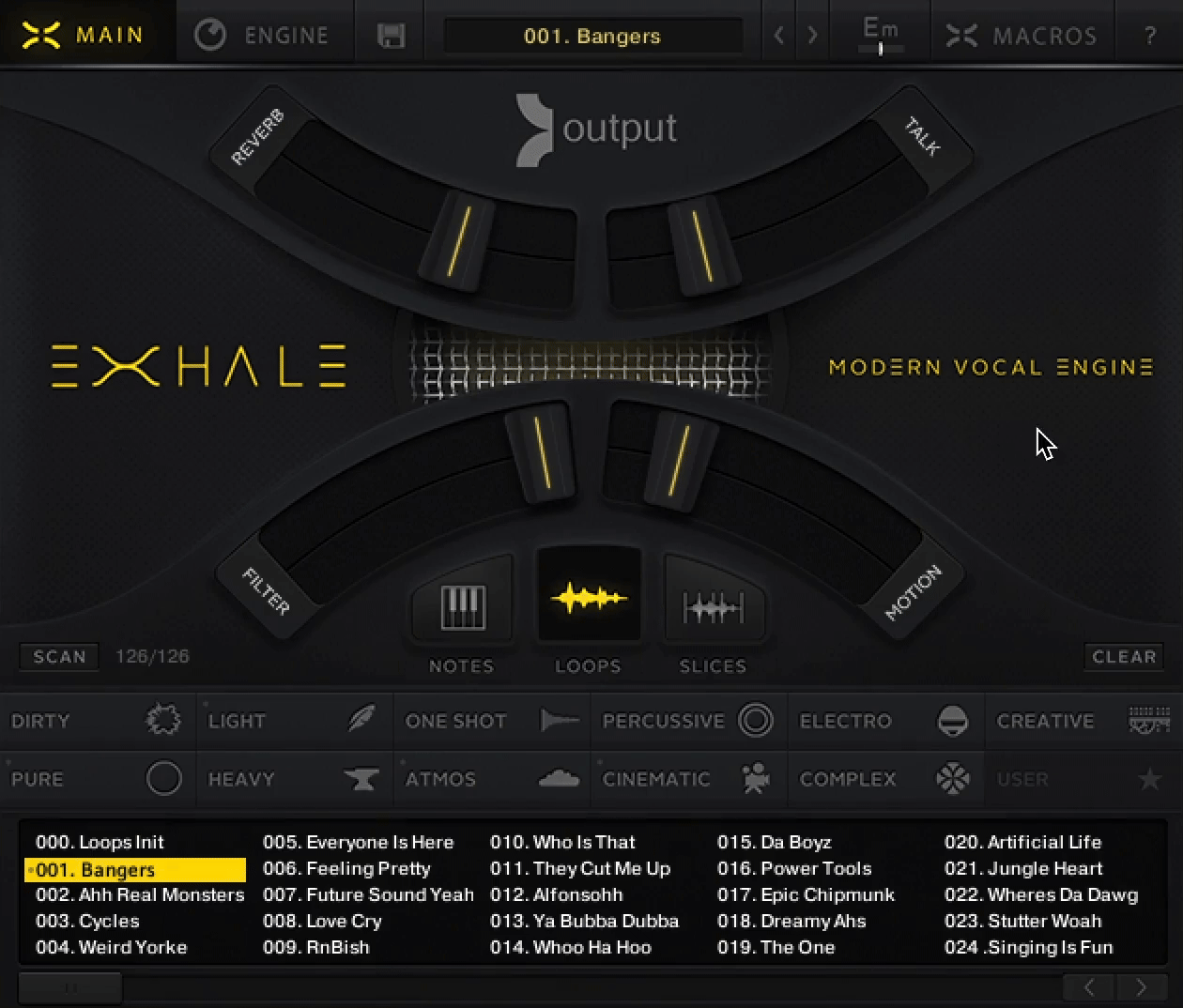This screenshot has height=1008, width=1183.
Task: Open the Em key selector
Action: click(881, 35)
